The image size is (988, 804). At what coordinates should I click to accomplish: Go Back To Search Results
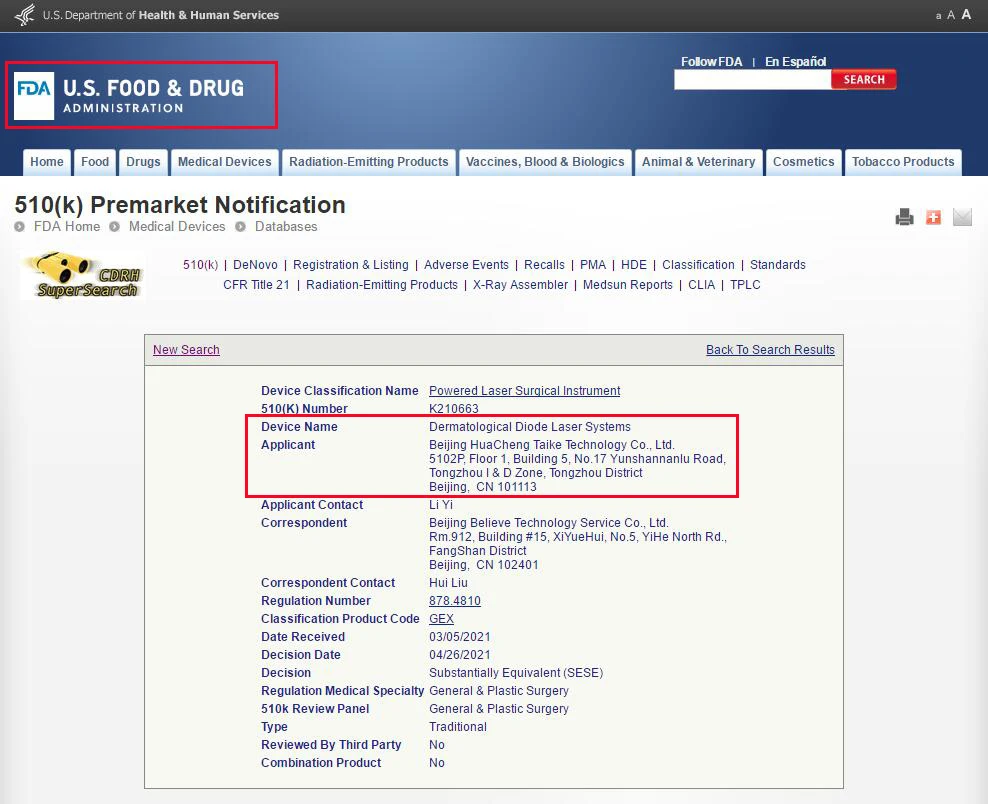pos(770,350)
